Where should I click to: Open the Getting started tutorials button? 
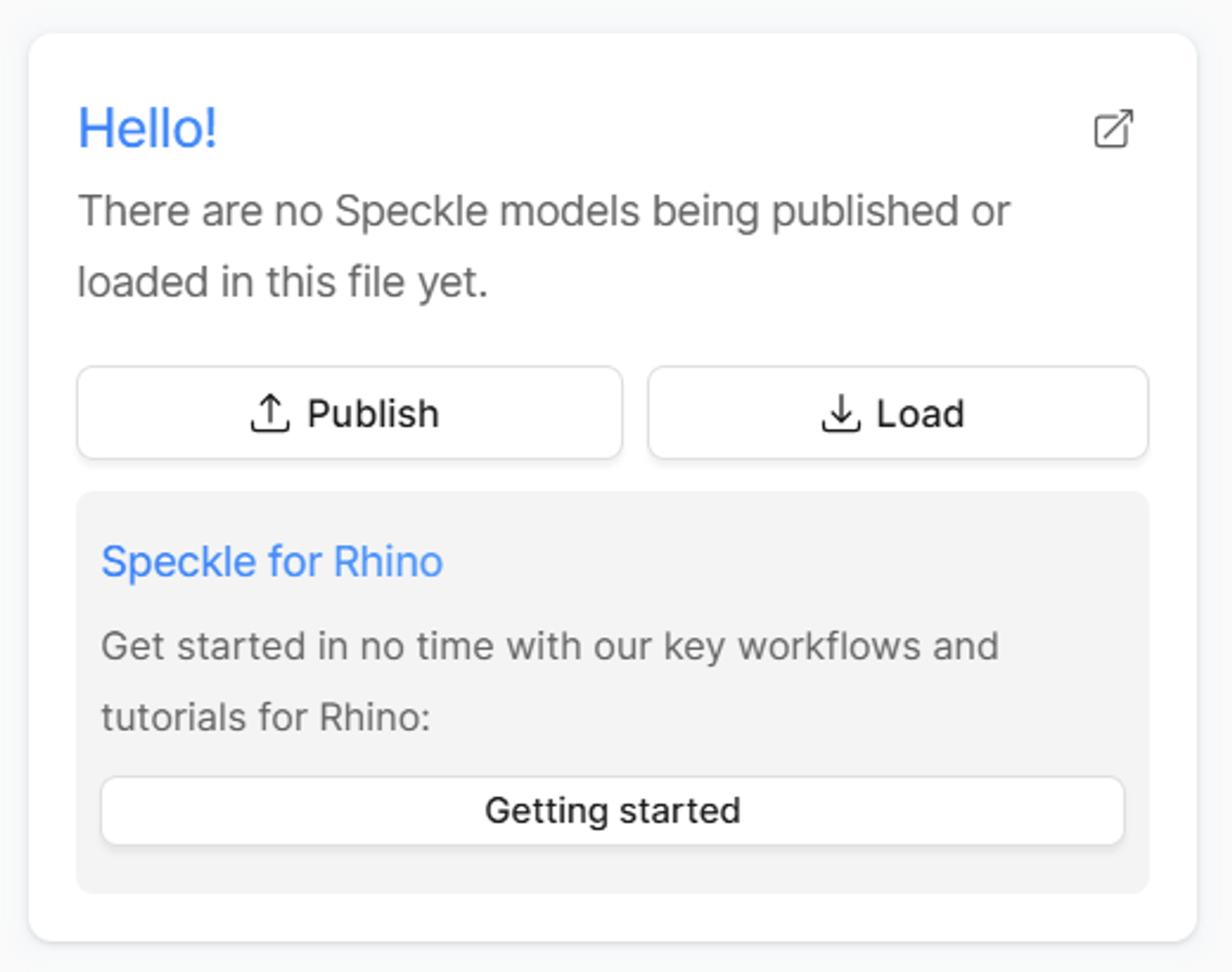(x=612, y=810)
